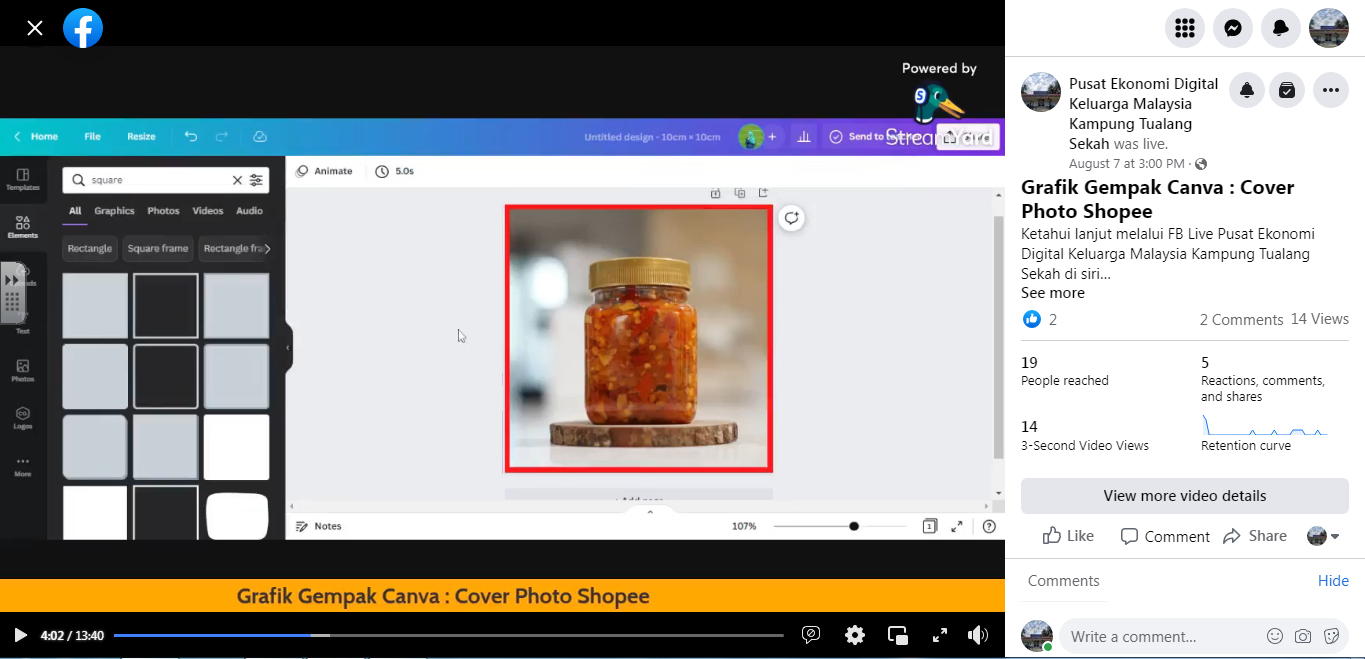This screenshot has width=1365, height=659.
Task: Click Animate in the Canva toolbar
Action: (x=324, y=171)
